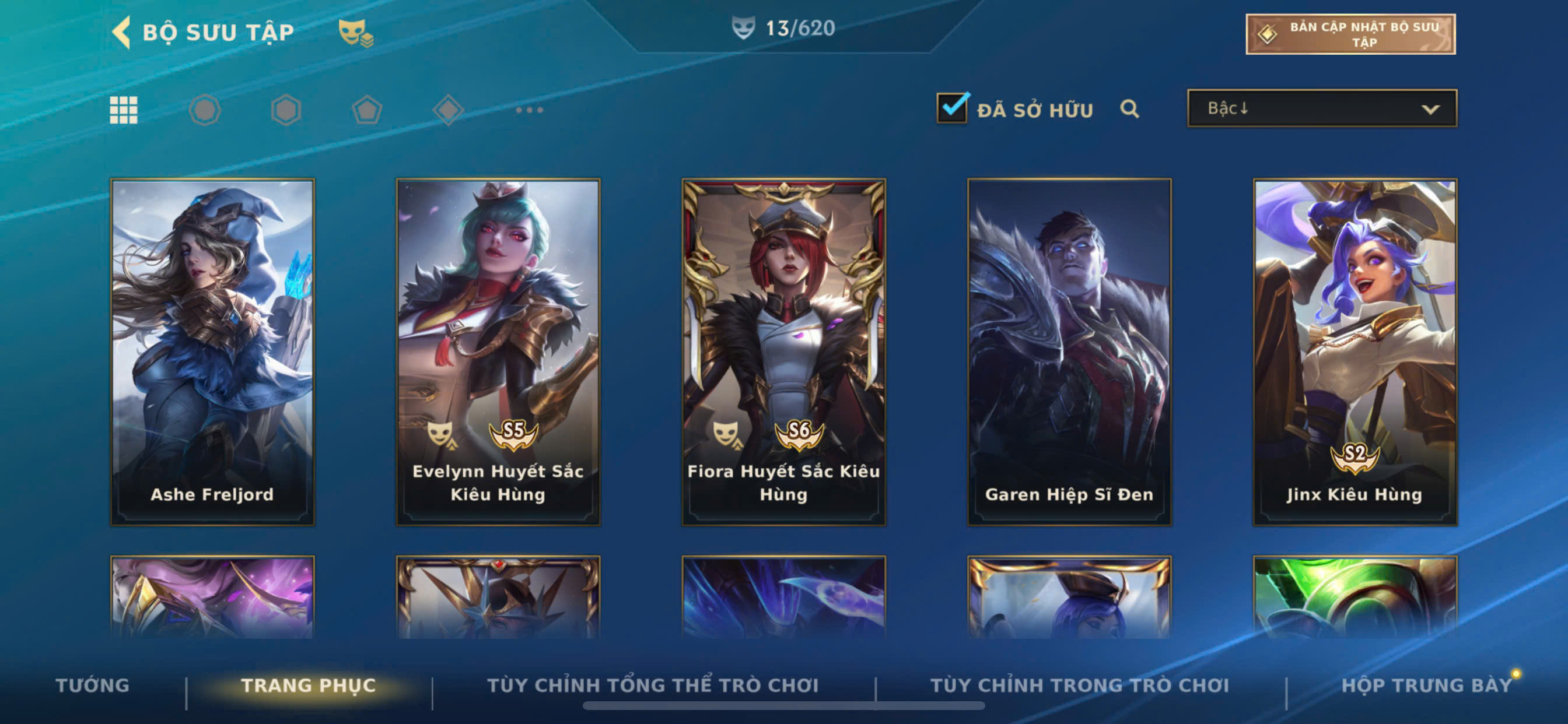Screen dimensions: 1568x724
Task: Open the Hộp Trưng Bày tab
Action: (x=1426, y=685)
